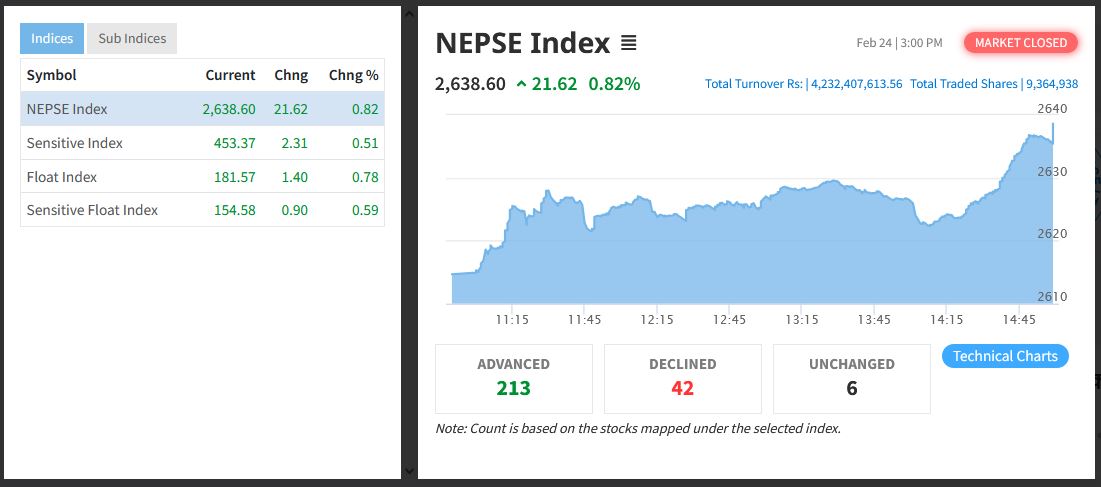The height and width of the screenshot is (487, 1101).
Task: Click the Chng % column header
Action: 353,75
